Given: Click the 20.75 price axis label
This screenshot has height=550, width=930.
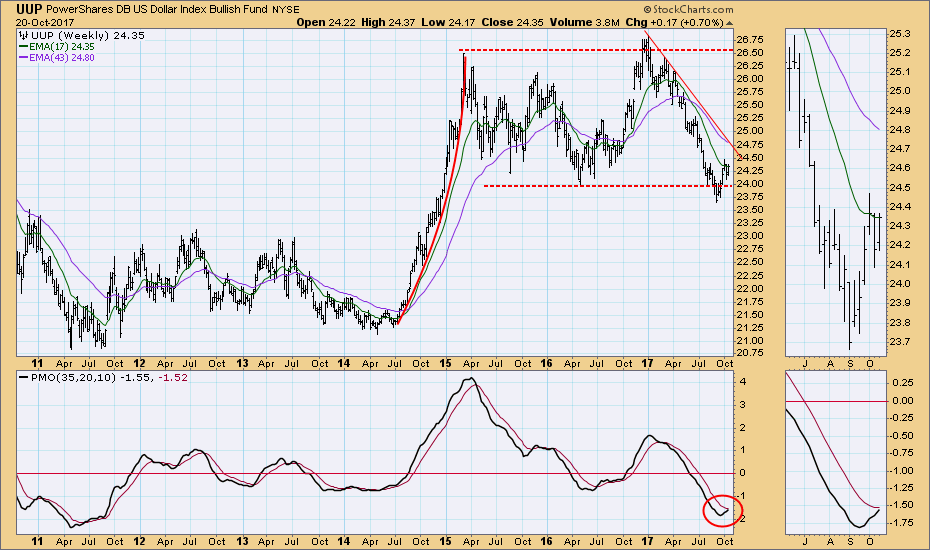Looking at the screenshot, I should (750, 352).
